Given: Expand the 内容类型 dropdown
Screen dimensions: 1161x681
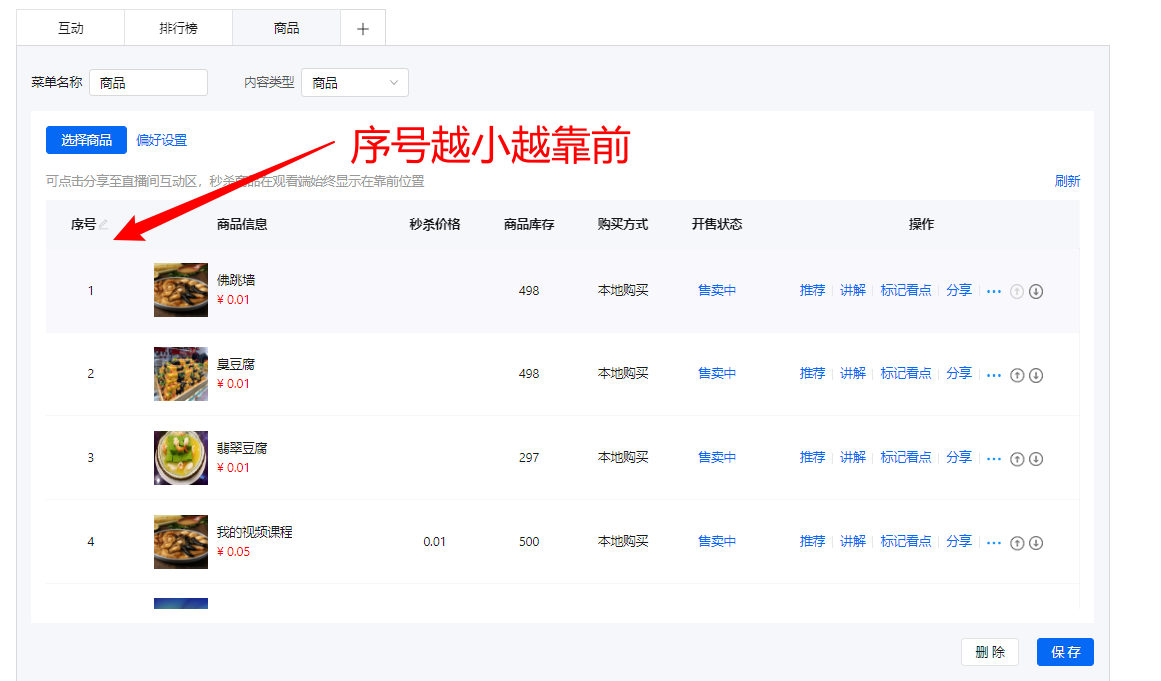Looking at the screenshot, I should [x=355, y=83].
